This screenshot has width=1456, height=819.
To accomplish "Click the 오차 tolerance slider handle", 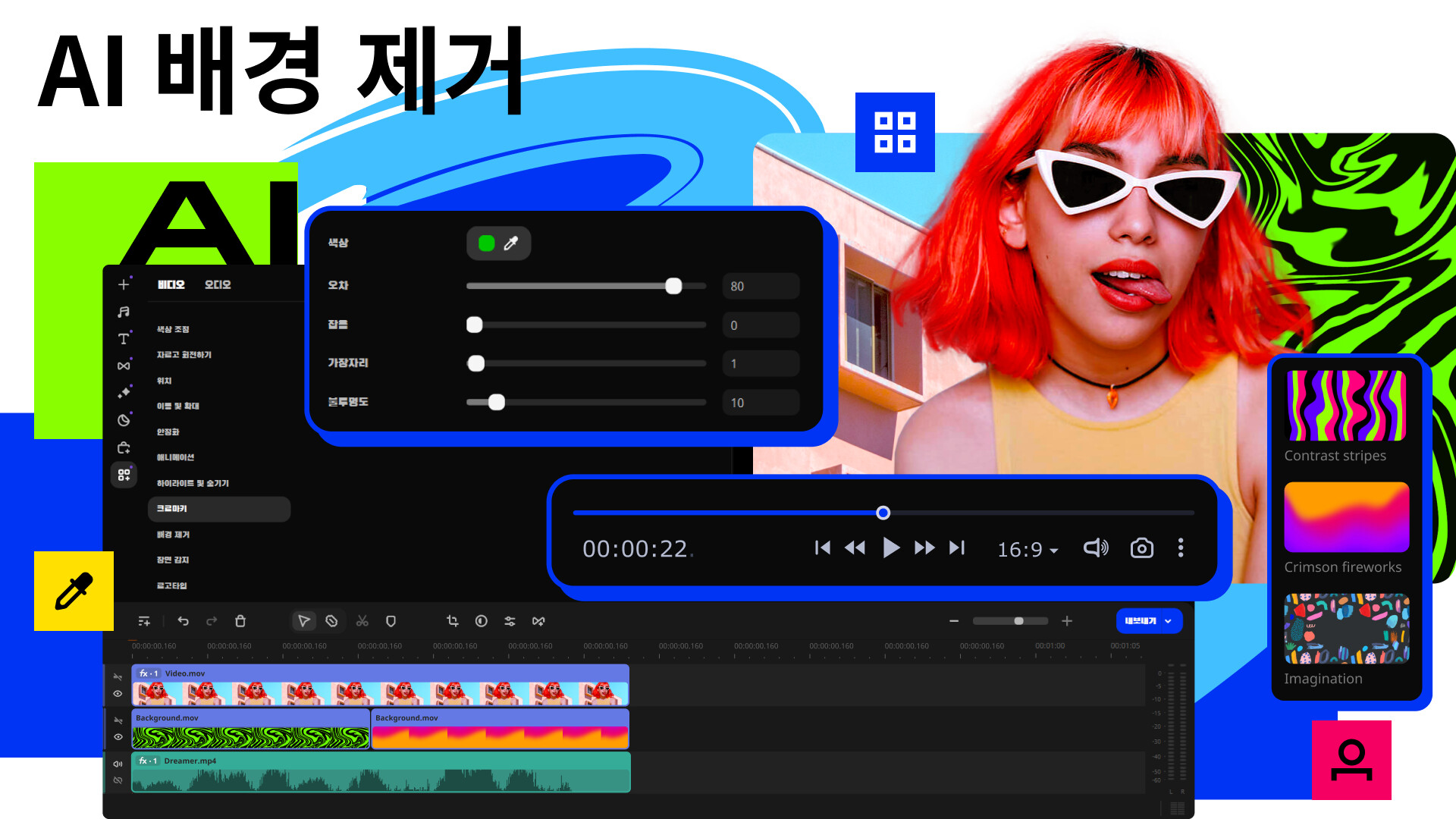I will coord(673,286).
